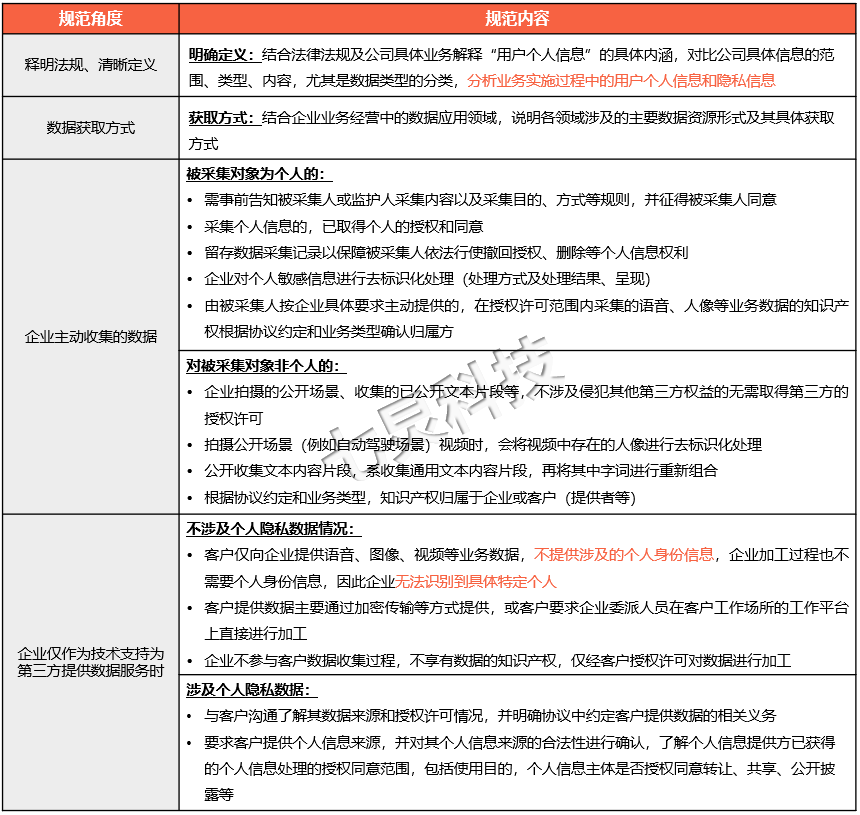The width and height of the screenshot is (860, 815).
Task: Select the cell '企业主动收集的数据'
Action: point(90,336)
